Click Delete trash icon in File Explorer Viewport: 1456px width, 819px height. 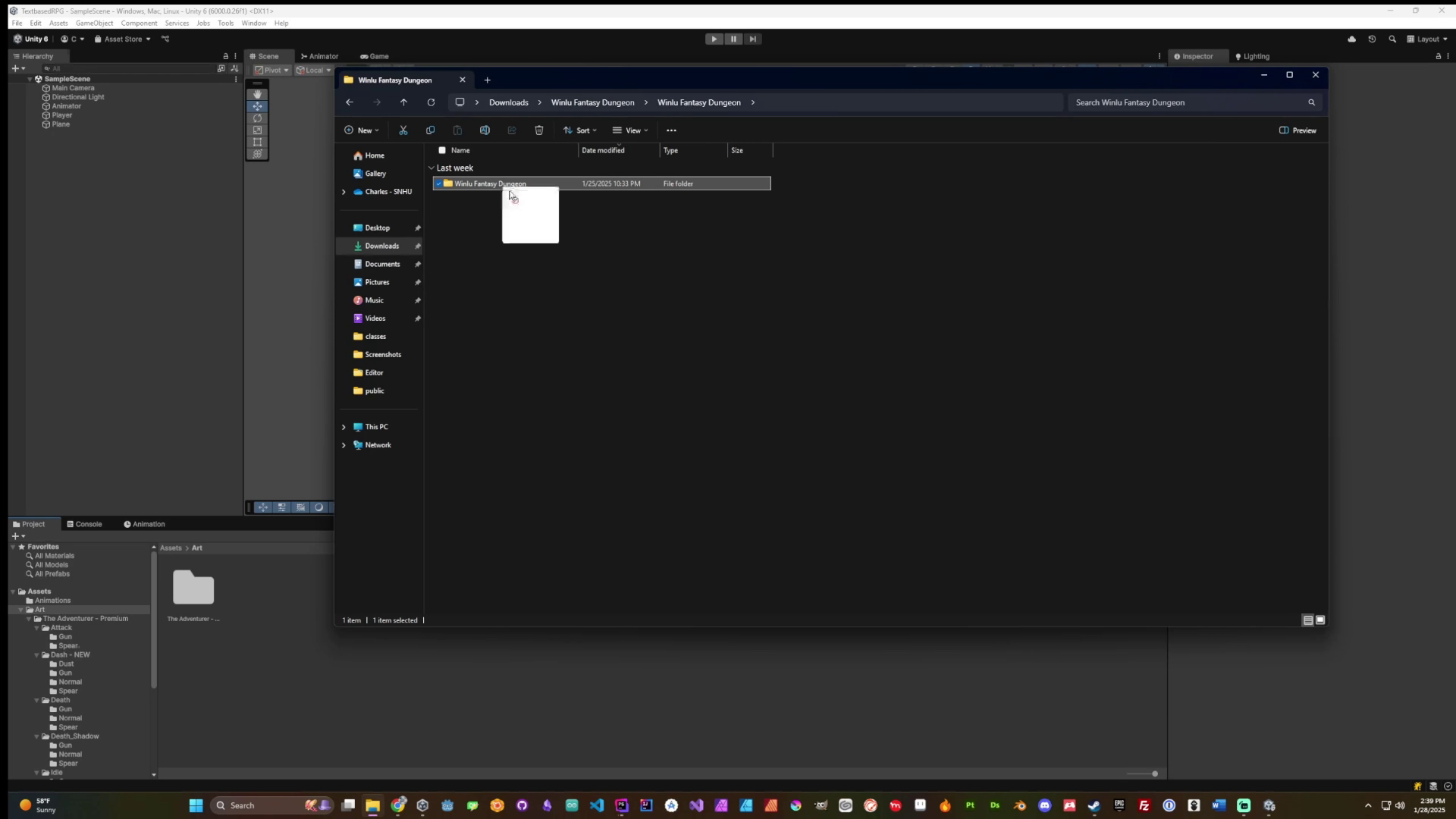pos(539,130)
